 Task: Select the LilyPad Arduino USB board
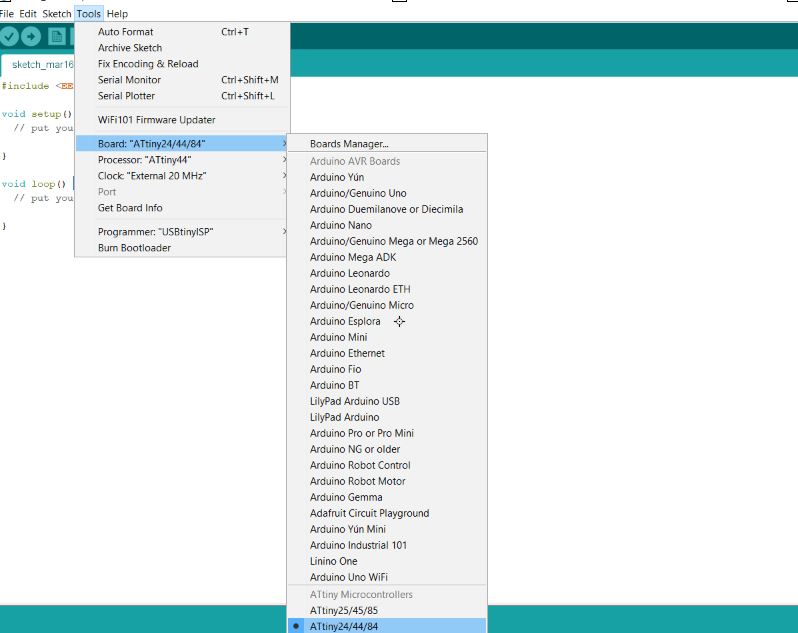coord(387,401)
